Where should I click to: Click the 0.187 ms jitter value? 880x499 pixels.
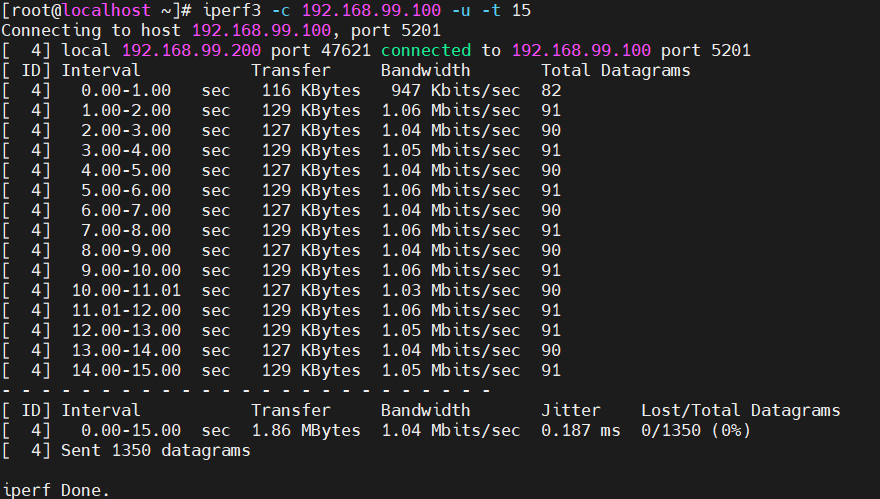coord(580,430)
